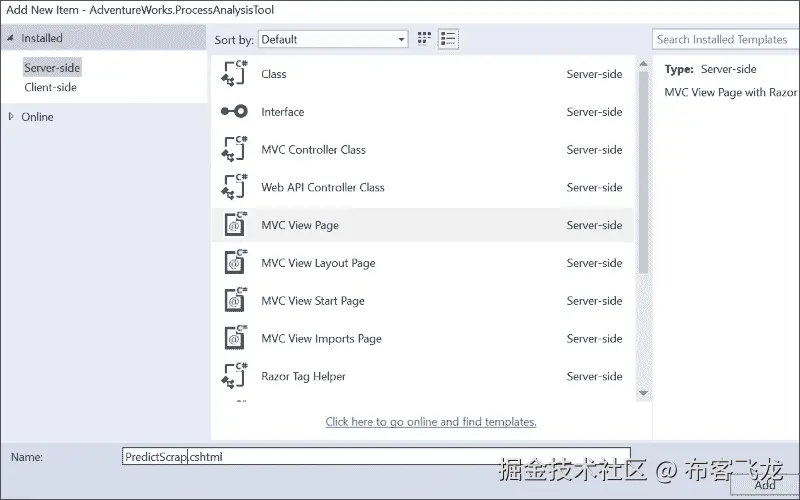Image resolution: width=800 pixels, height=500 pixels.
Task: Click the scrollbar down arrow in template list
Action: [x=643, y=393]
